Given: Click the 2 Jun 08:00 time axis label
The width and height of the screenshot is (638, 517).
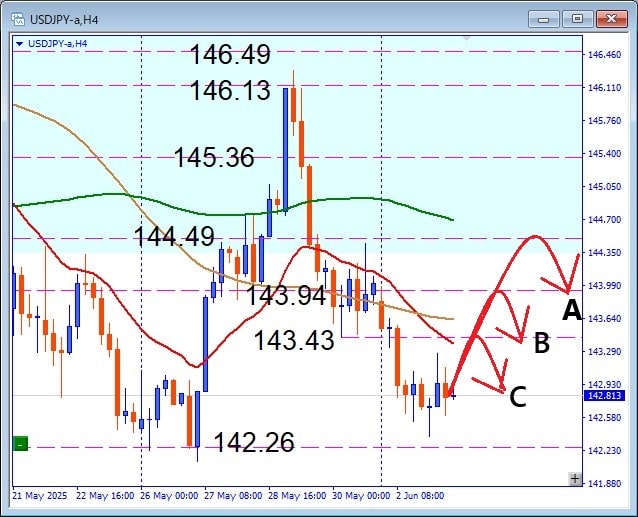Looking at the screenshot, I should [421, 496].
